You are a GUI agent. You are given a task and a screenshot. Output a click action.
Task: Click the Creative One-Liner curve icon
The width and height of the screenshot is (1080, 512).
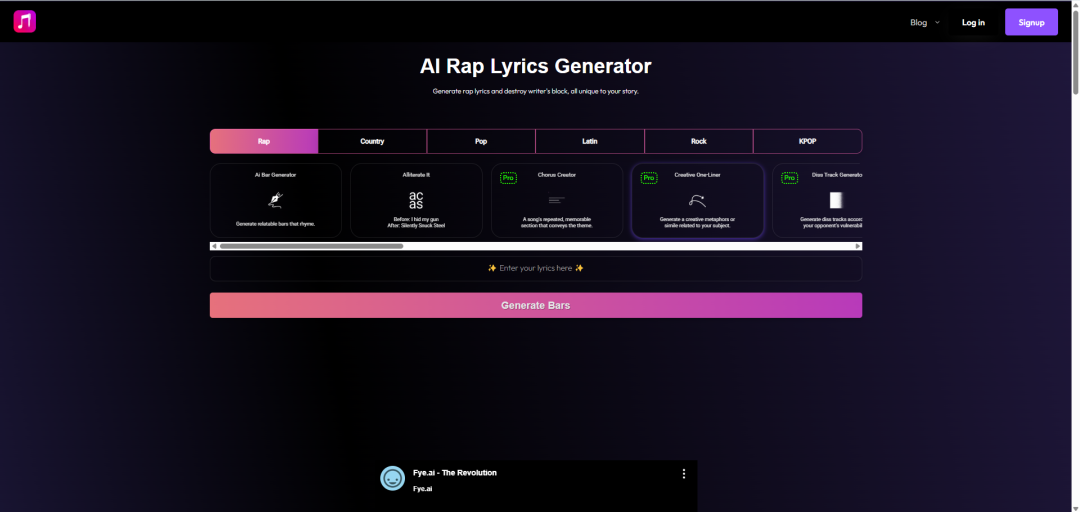tap(697, 201)
